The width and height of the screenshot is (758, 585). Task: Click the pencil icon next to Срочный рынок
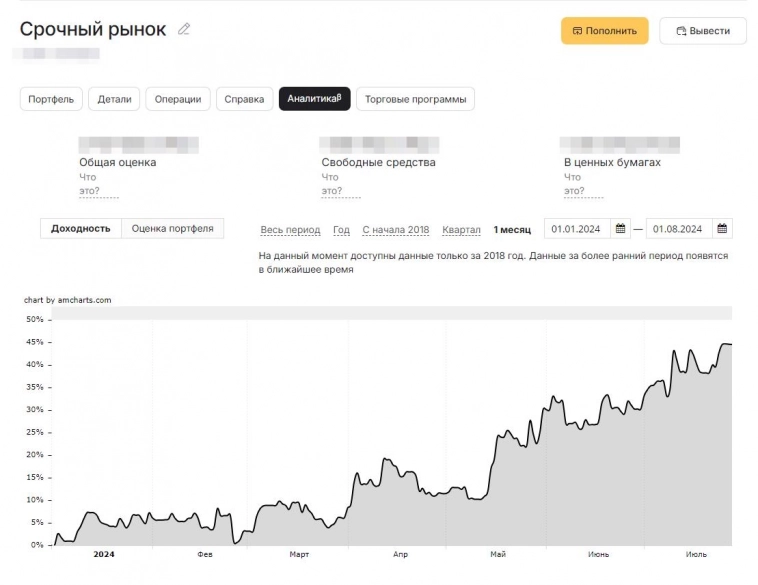click(184, 30)
